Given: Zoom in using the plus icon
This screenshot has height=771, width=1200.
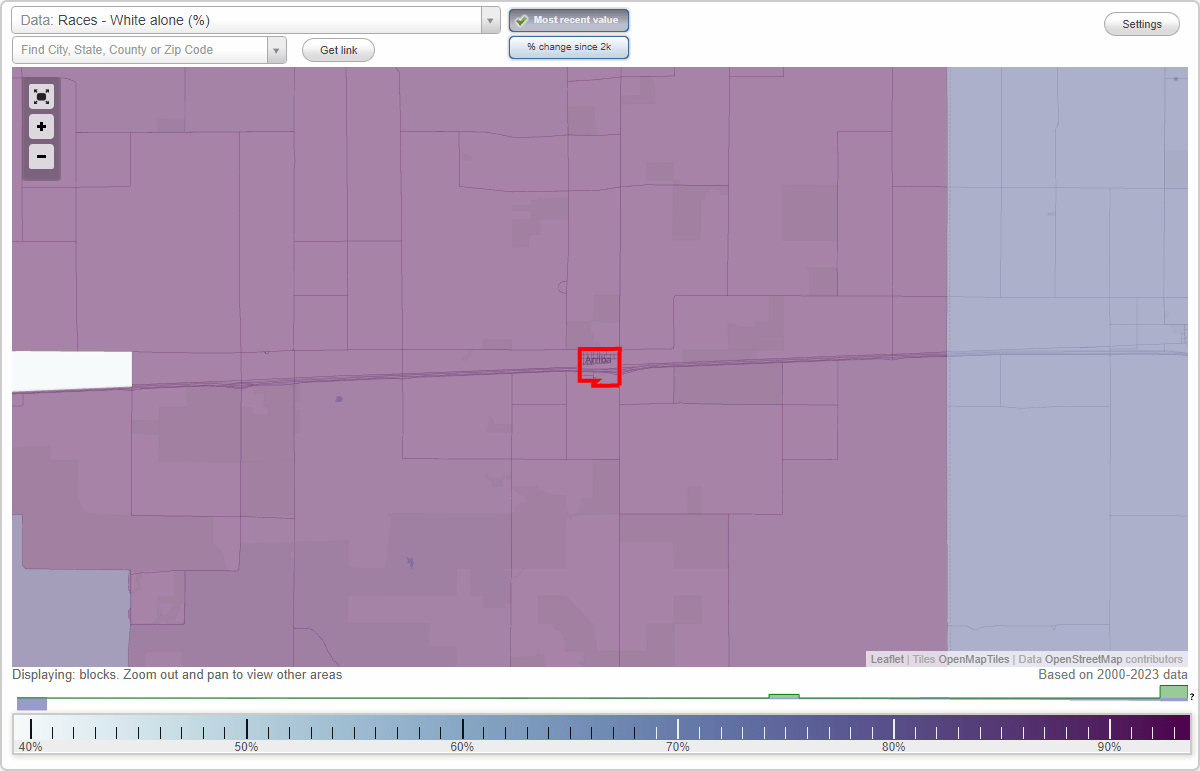Looking at the screenshot, I should coord(41,126).
